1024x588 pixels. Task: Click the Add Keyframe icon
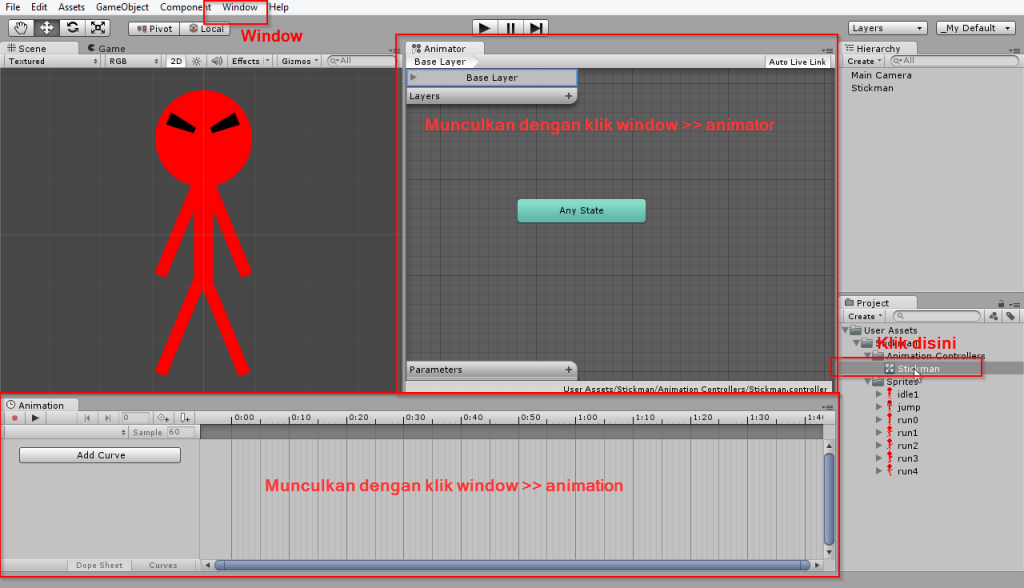tap(163, 418)
